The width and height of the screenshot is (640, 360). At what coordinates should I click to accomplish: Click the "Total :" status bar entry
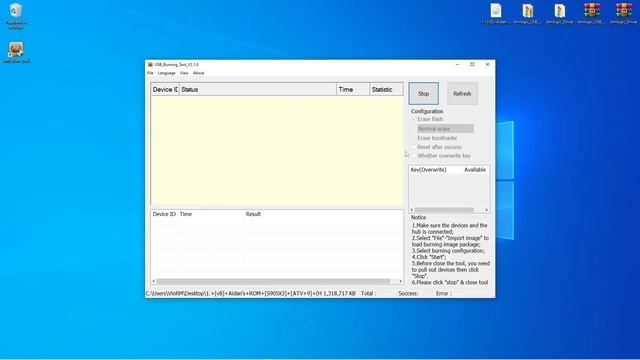(x=368, y=293)
